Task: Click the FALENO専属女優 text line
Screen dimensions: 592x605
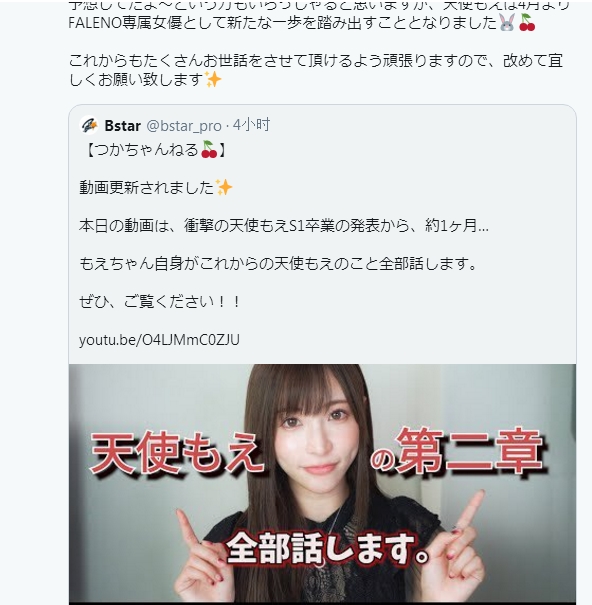Action: (282, 23)
